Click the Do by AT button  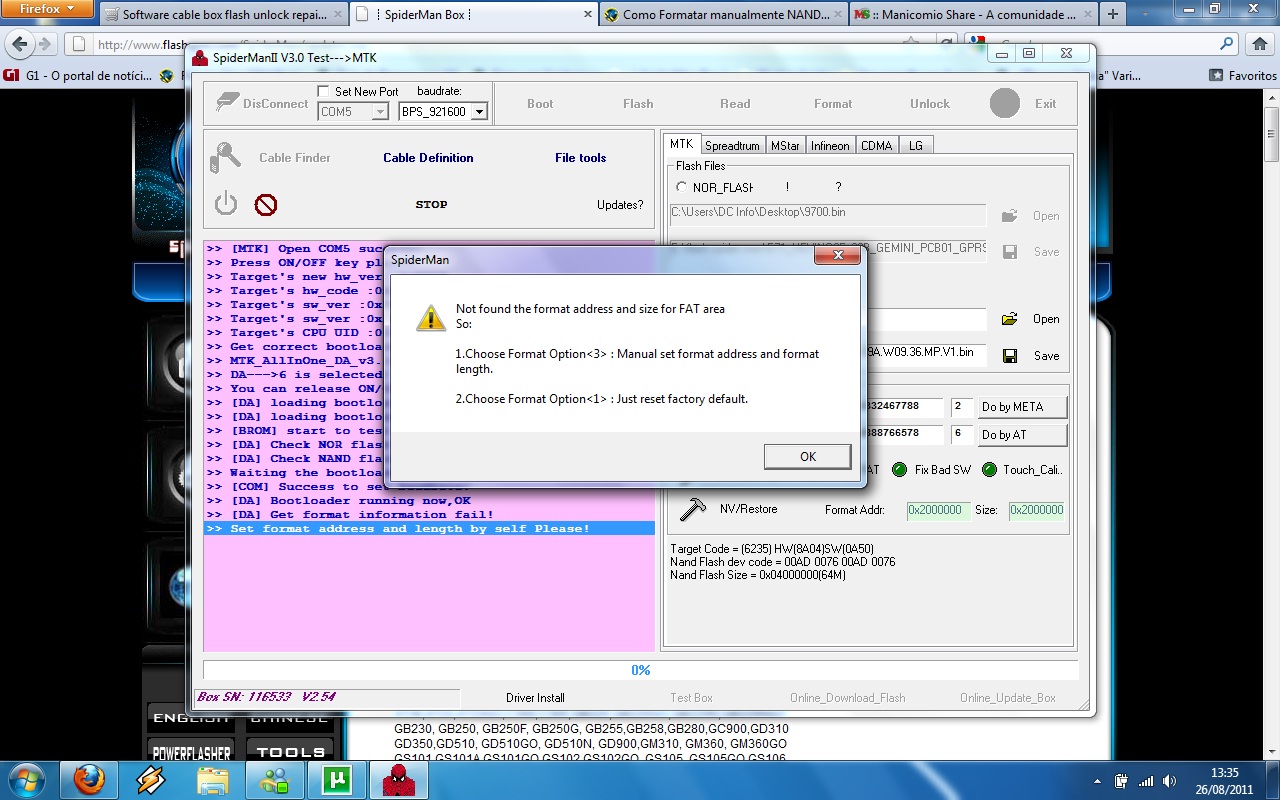click(x=1023, y=435)
